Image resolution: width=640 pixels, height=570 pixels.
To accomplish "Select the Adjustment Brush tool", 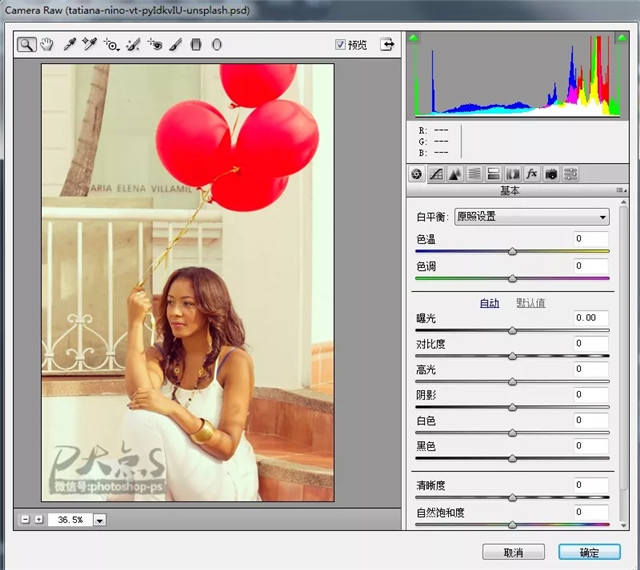I will [x=175, y=45].
